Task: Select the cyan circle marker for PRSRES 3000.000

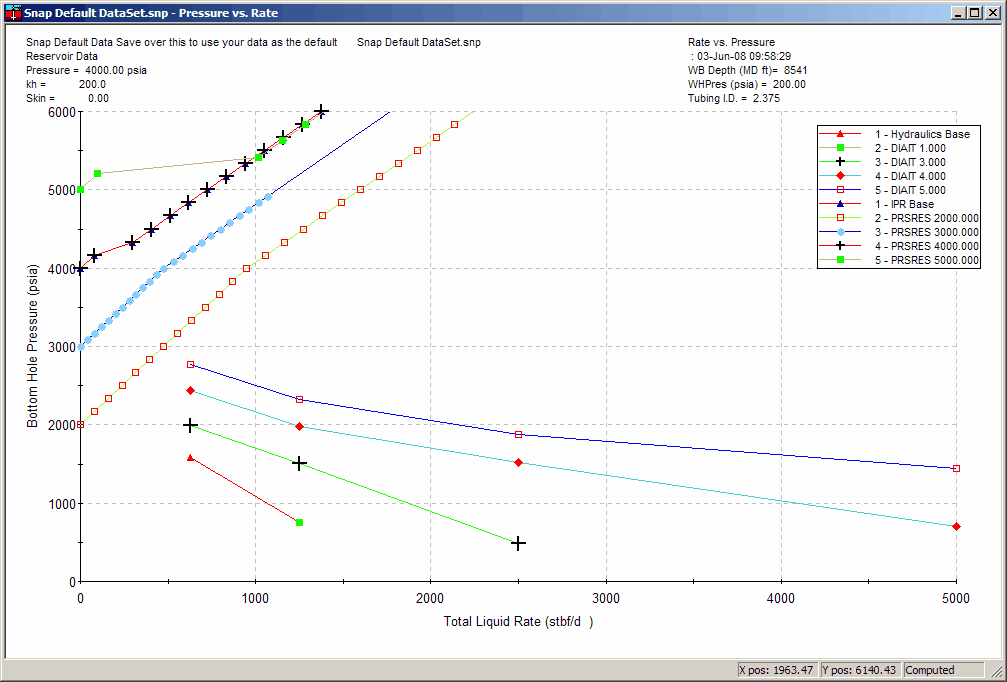Action: (841, 232)
